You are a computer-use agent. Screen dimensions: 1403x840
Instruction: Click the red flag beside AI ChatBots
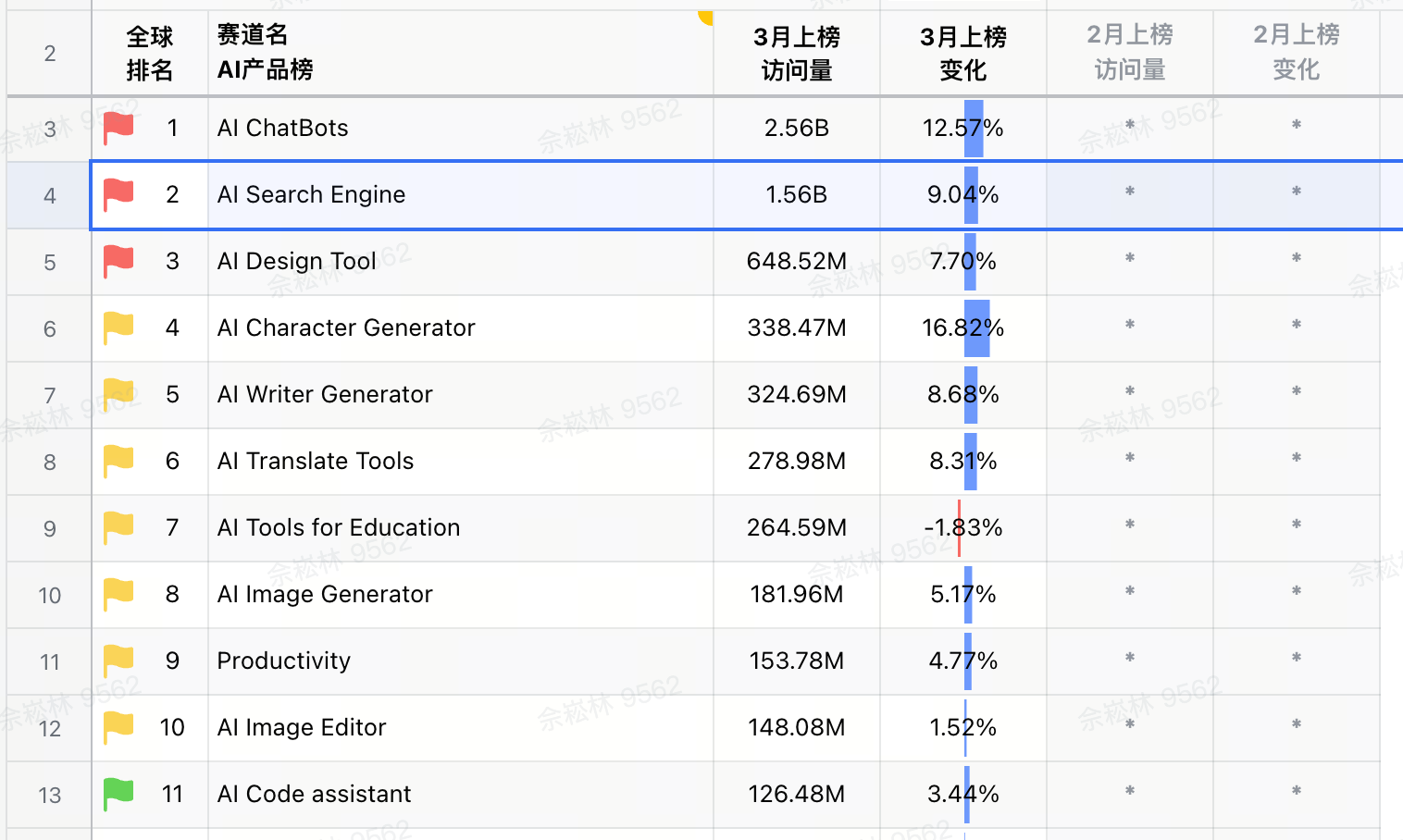pos(118,128)
